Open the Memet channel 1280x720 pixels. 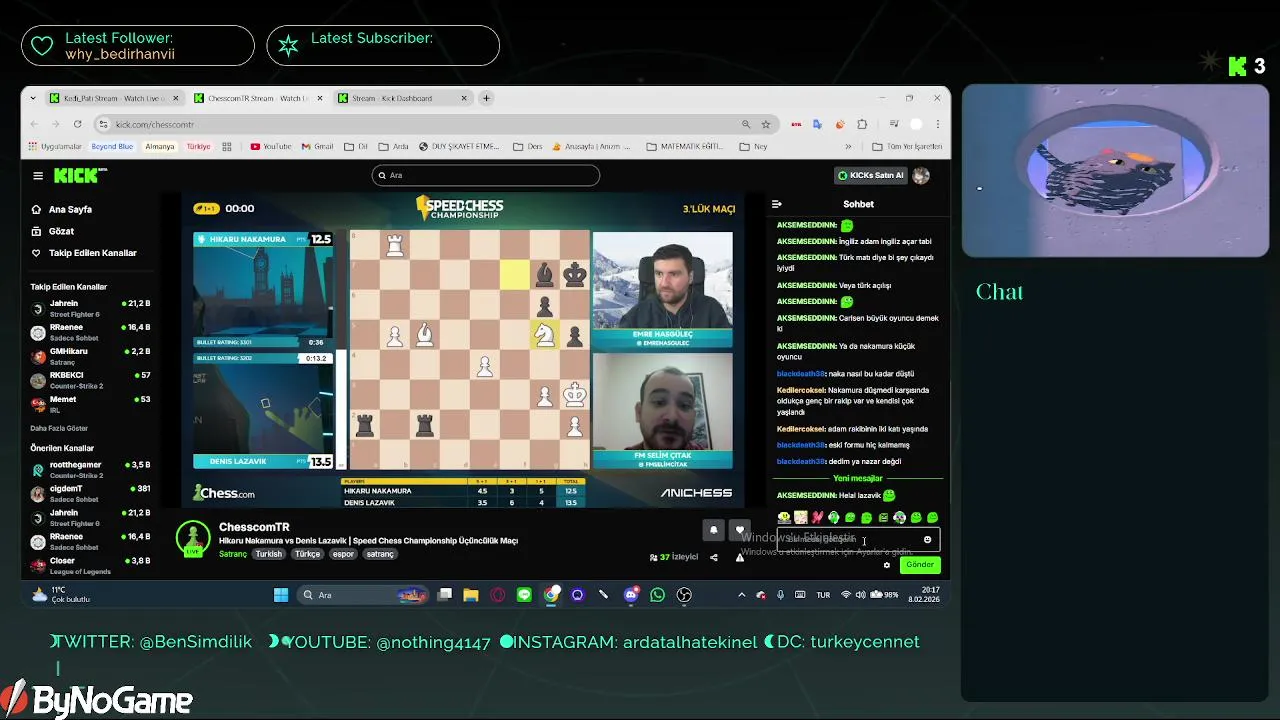(90, 403)
